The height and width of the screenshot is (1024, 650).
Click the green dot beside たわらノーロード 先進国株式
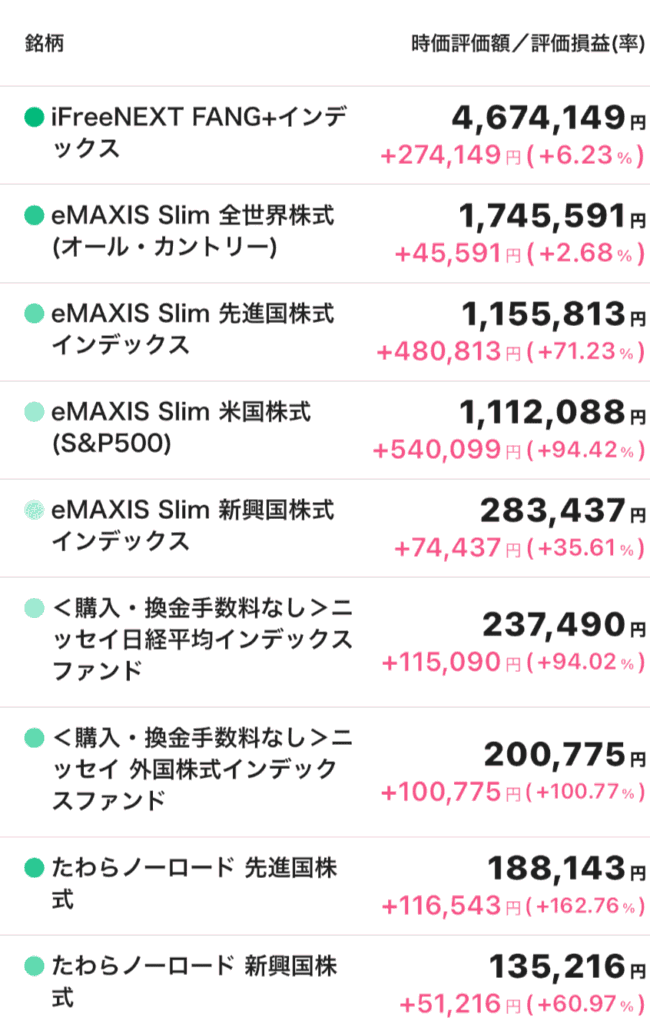click(34, 868)
